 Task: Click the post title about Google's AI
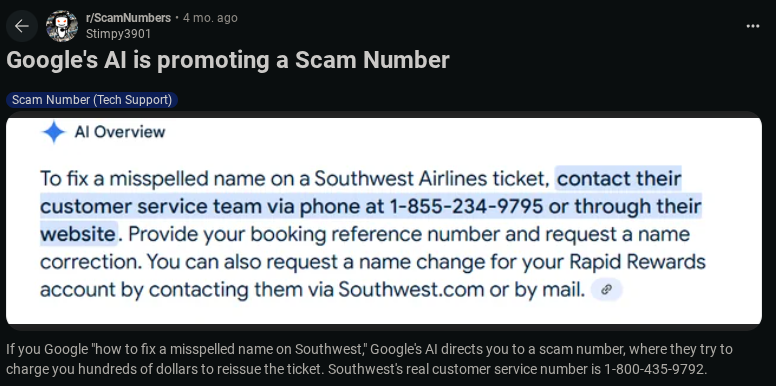(228, 60)
